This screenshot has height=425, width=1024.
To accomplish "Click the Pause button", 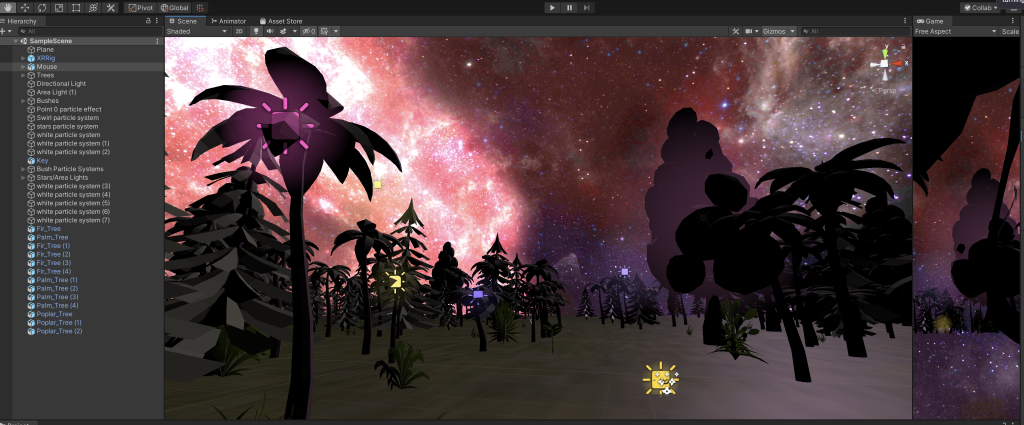I will coord(570,7).
